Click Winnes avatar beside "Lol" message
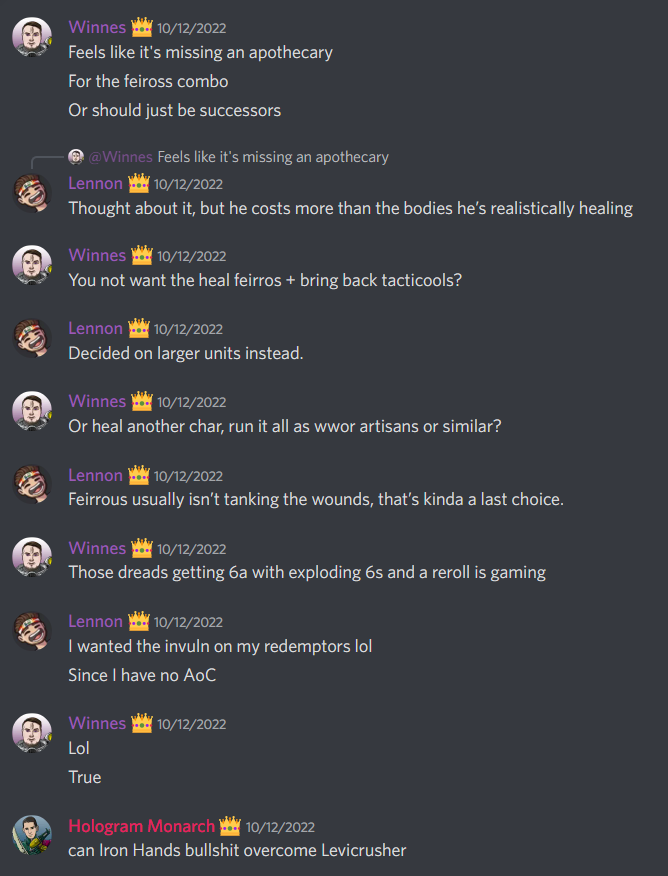 [32, 732]
